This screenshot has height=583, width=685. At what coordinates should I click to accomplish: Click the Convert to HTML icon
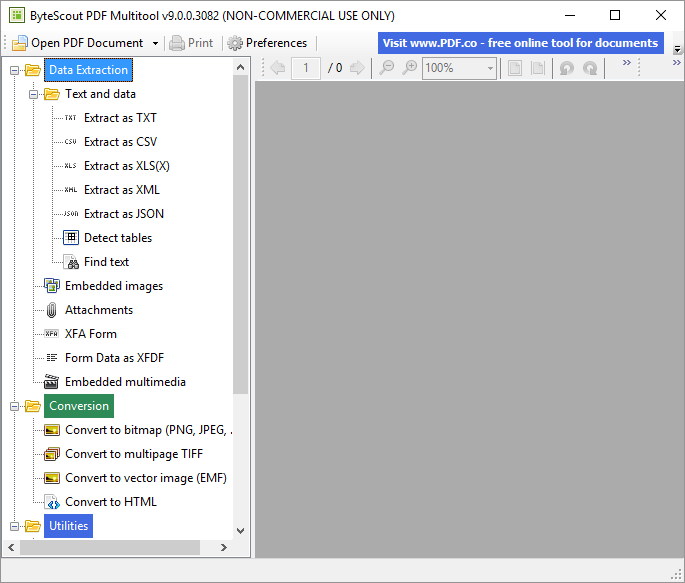pos(52,502)
